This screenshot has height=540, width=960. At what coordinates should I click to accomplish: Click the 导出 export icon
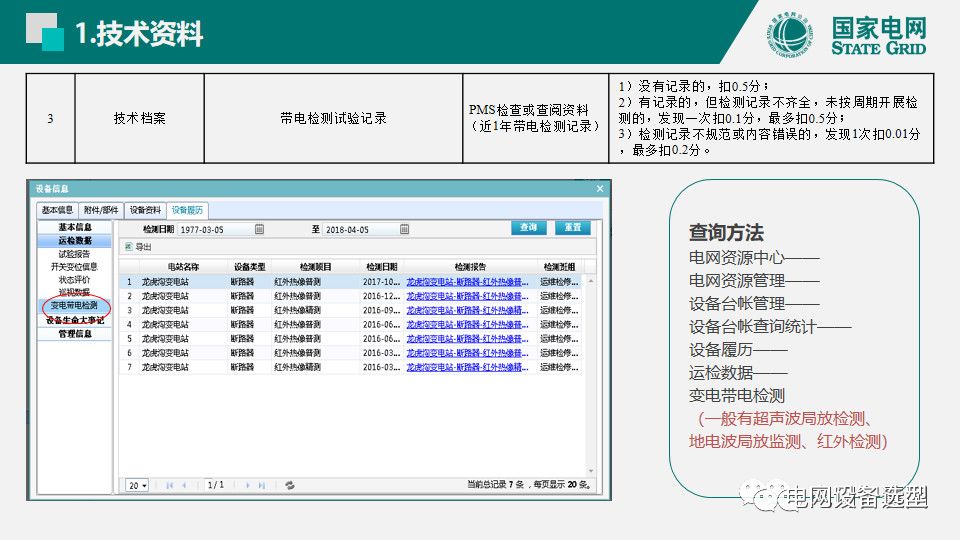[127, 246]
